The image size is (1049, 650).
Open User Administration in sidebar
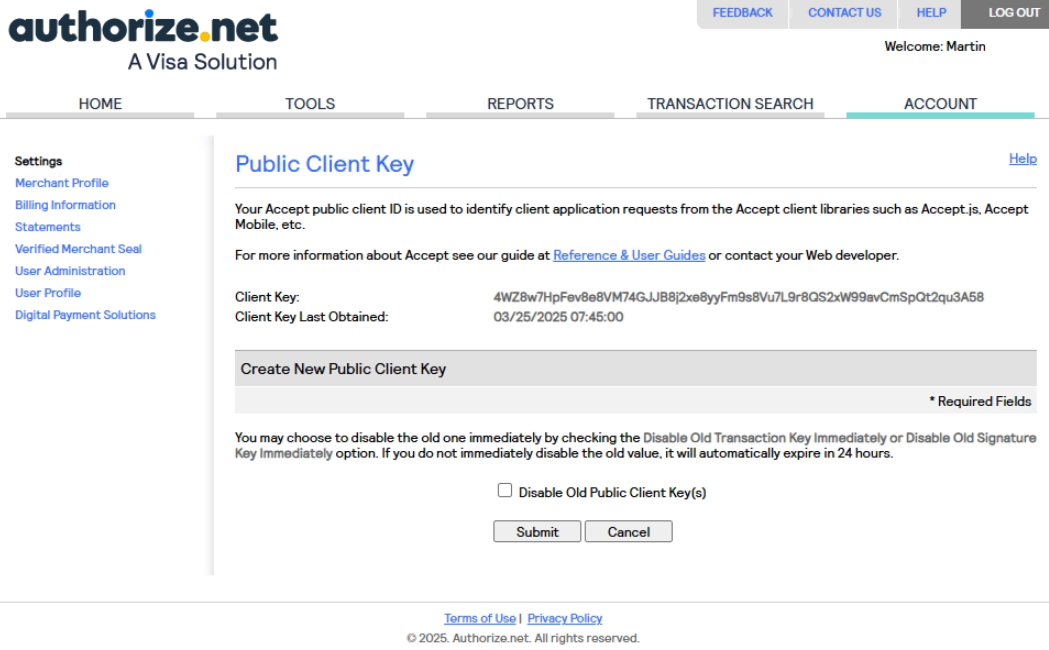pyautogui.click(x=70, y=271)
